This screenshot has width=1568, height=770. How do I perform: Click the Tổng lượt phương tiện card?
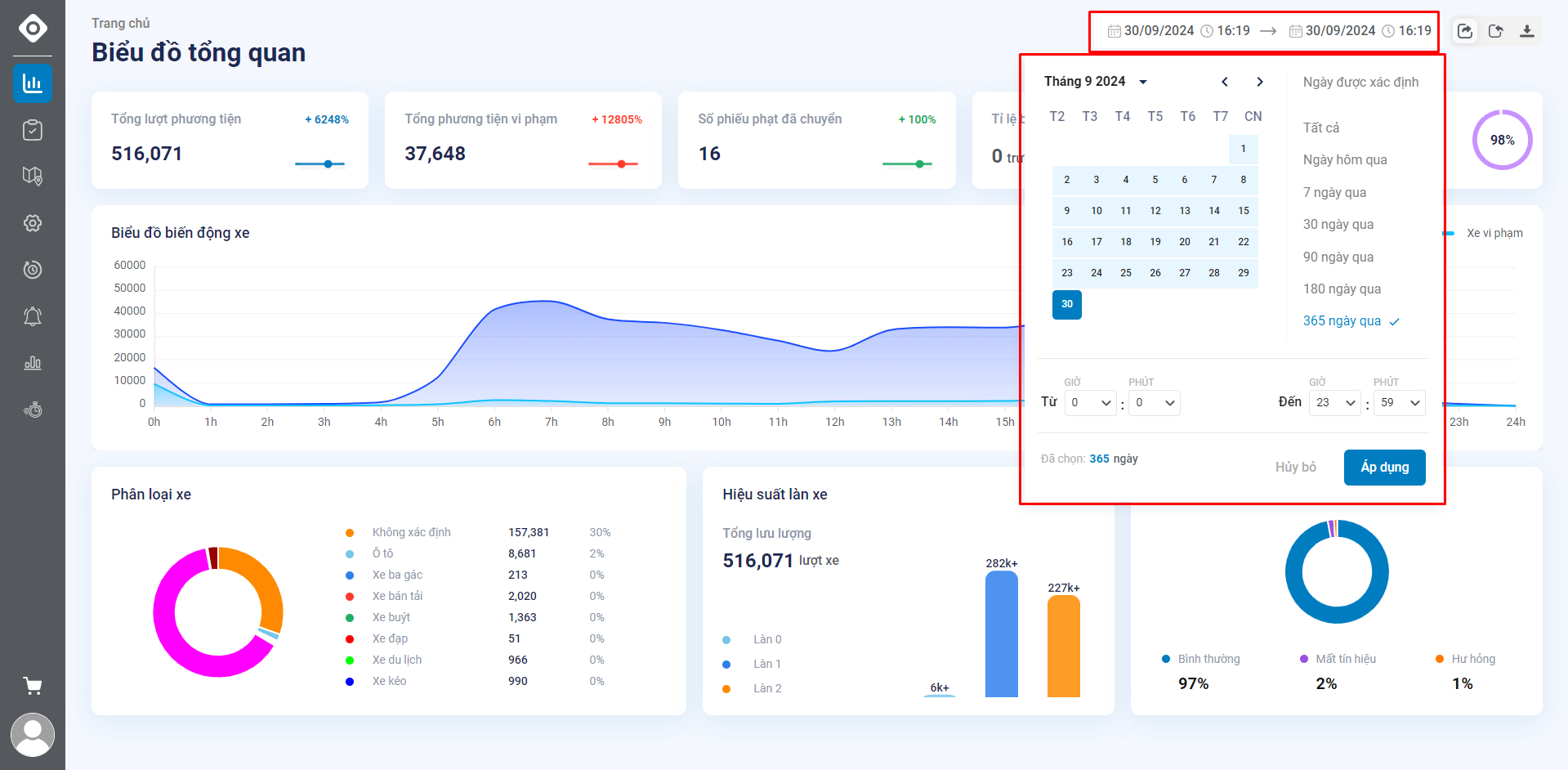230,140
